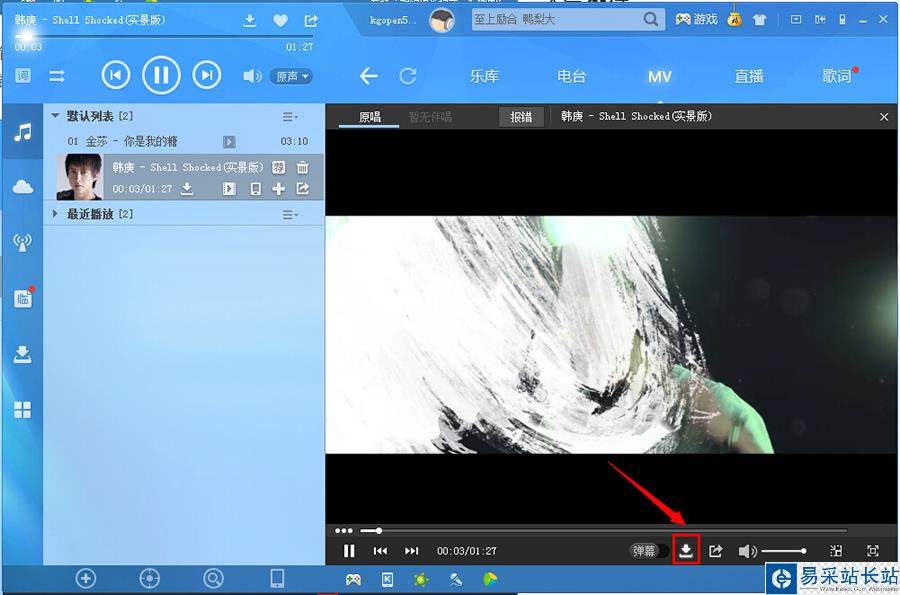This screenshot has width=900, height=595.
Task: Open the 临 temporary list sidebar icon
Action: point(23,298)
